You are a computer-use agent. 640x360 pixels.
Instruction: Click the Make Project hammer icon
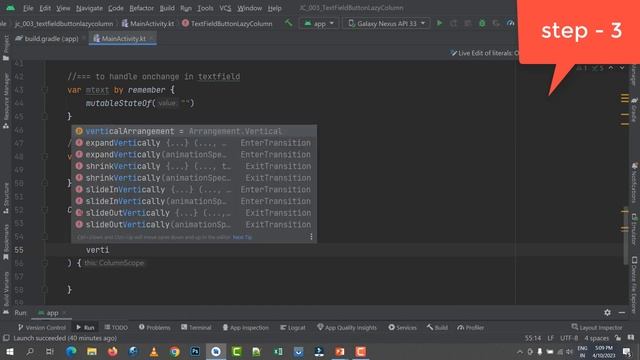[289, 23]
